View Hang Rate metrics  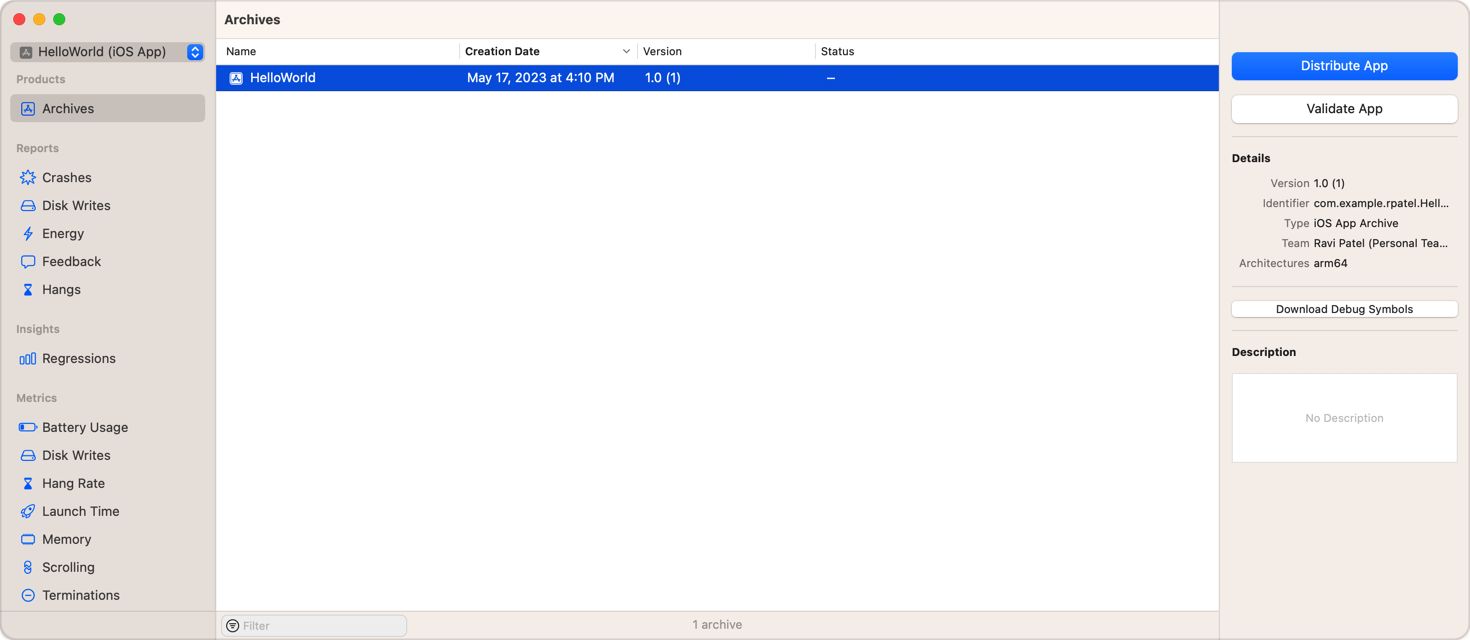pyautogui.click(x=108, y=483)
